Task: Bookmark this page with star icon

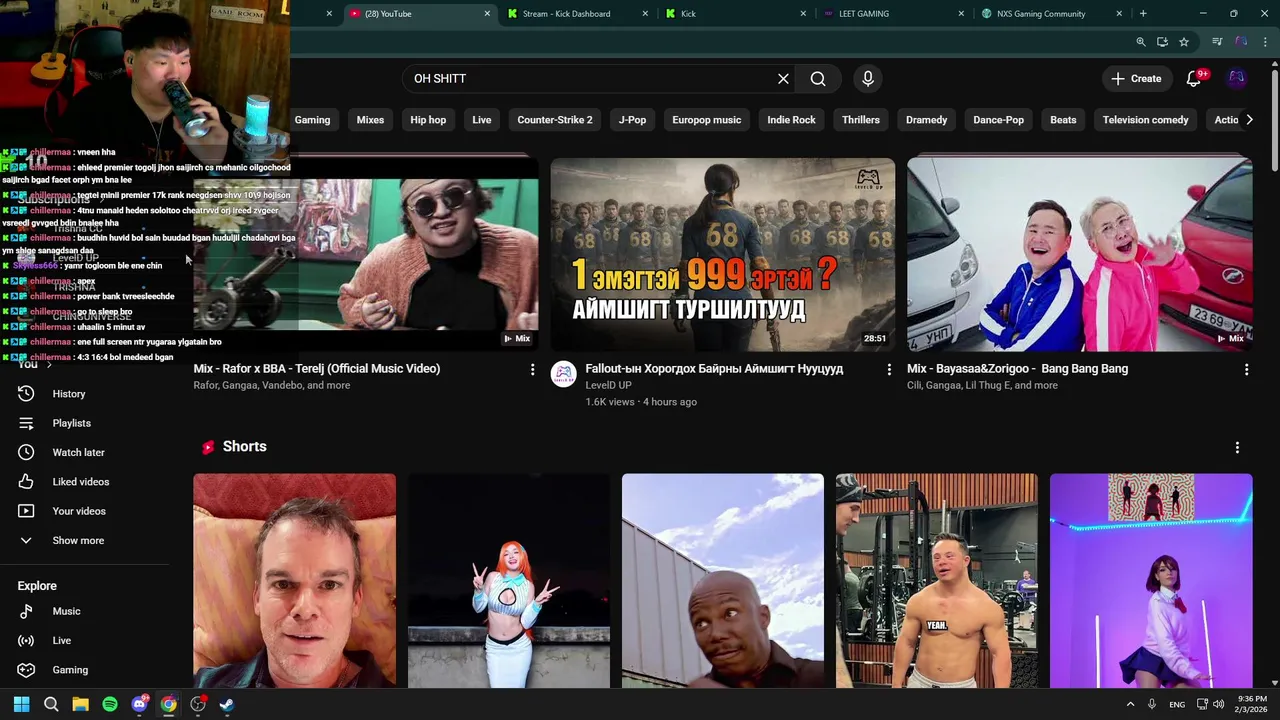Action: [x=1184, y=42]
